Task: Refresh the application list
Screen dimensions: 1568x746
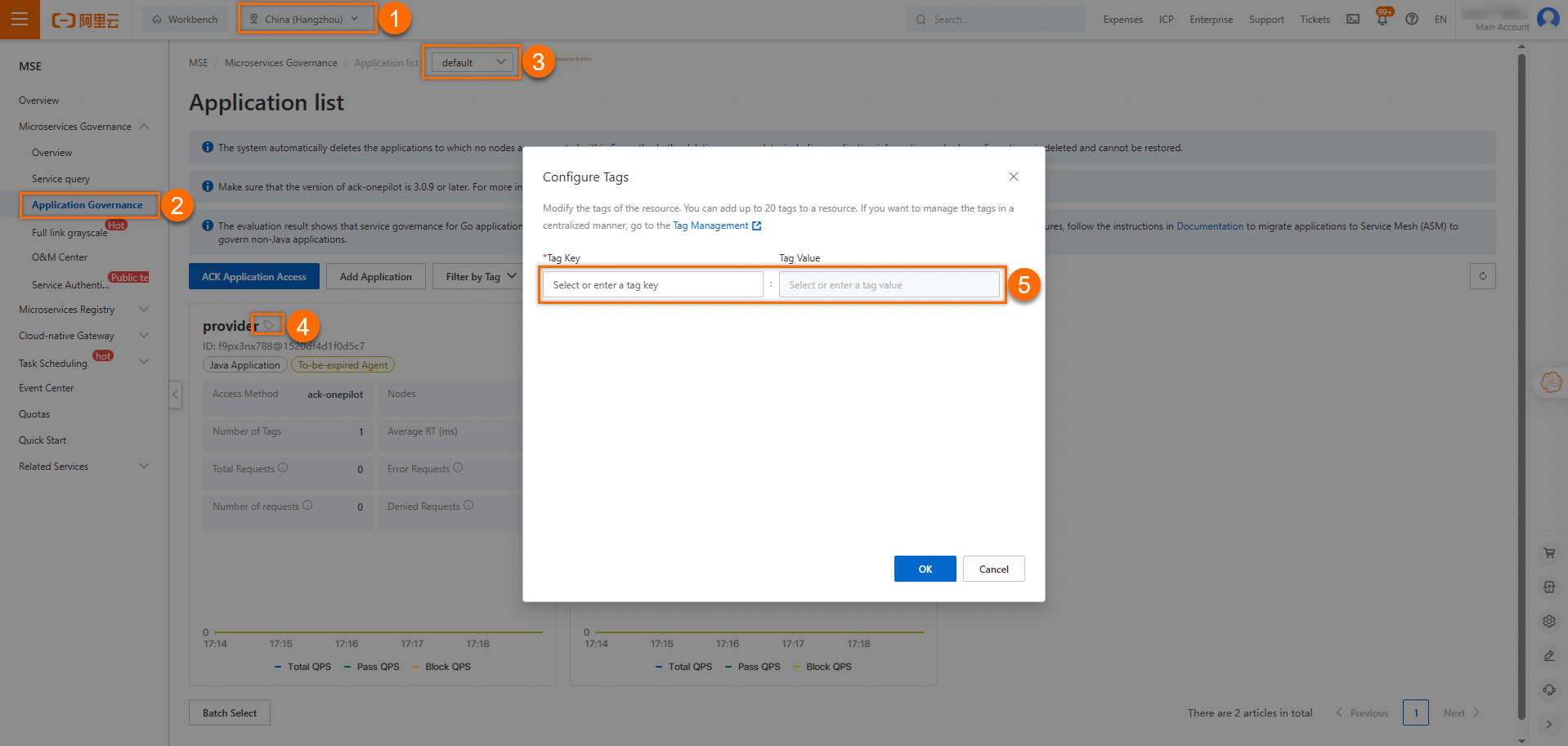Action: click(1483, 276)
